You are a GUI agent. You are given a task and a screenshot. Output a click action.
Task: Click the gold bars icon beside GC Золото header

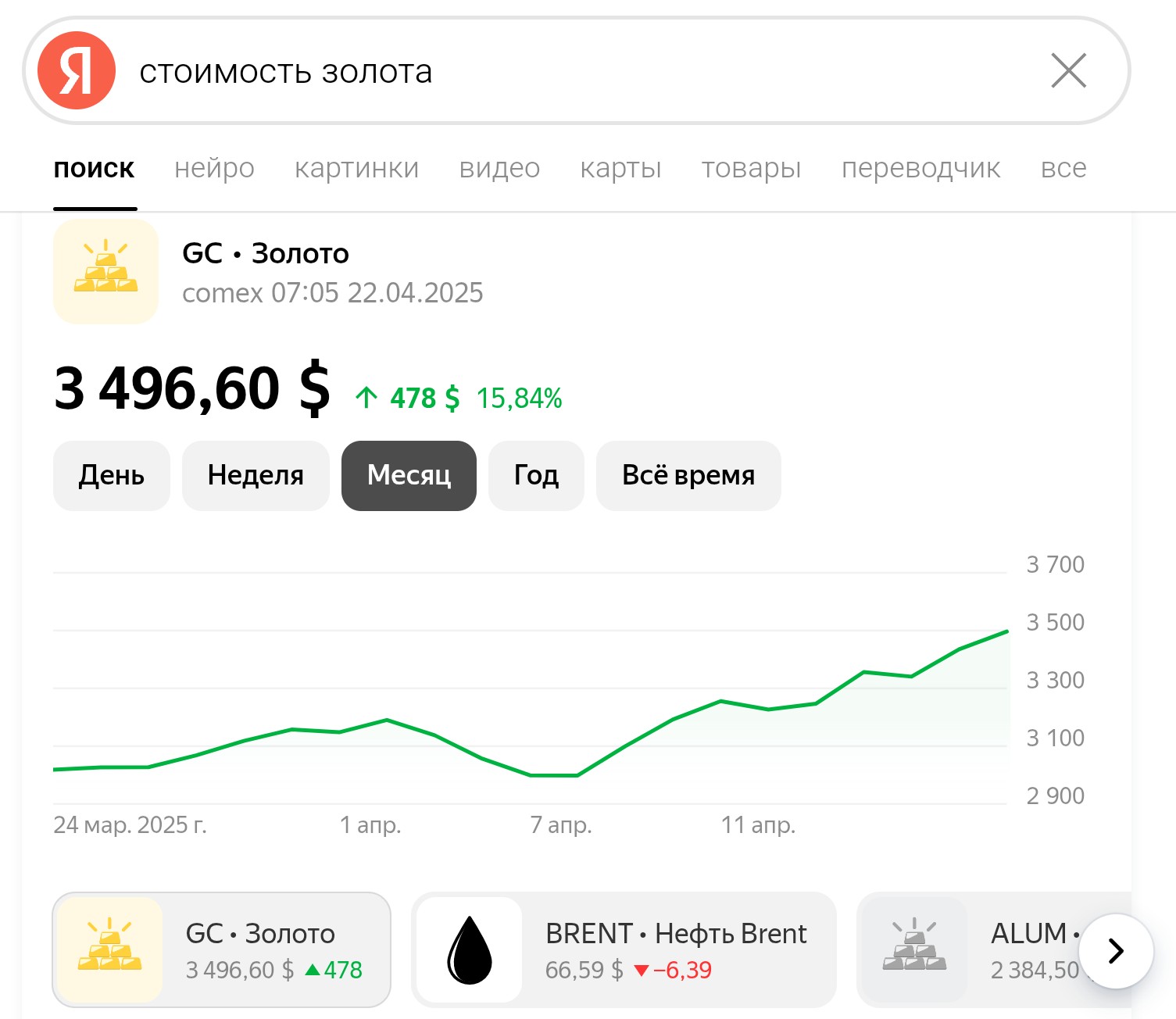click(x=105, y=271)
